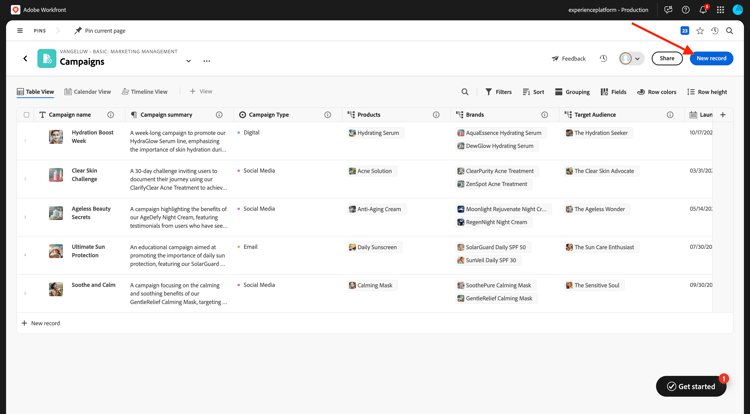
Task: Open Row colors settings
Action: [x=656, y=92]
